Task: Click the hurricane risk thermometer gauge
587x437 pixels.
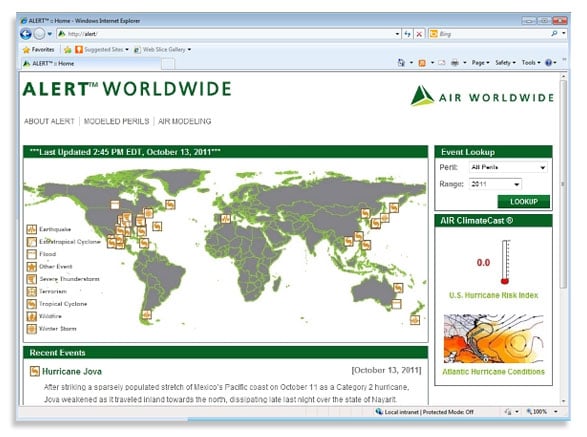Action: pyautogui.click(x=505, y=262)
